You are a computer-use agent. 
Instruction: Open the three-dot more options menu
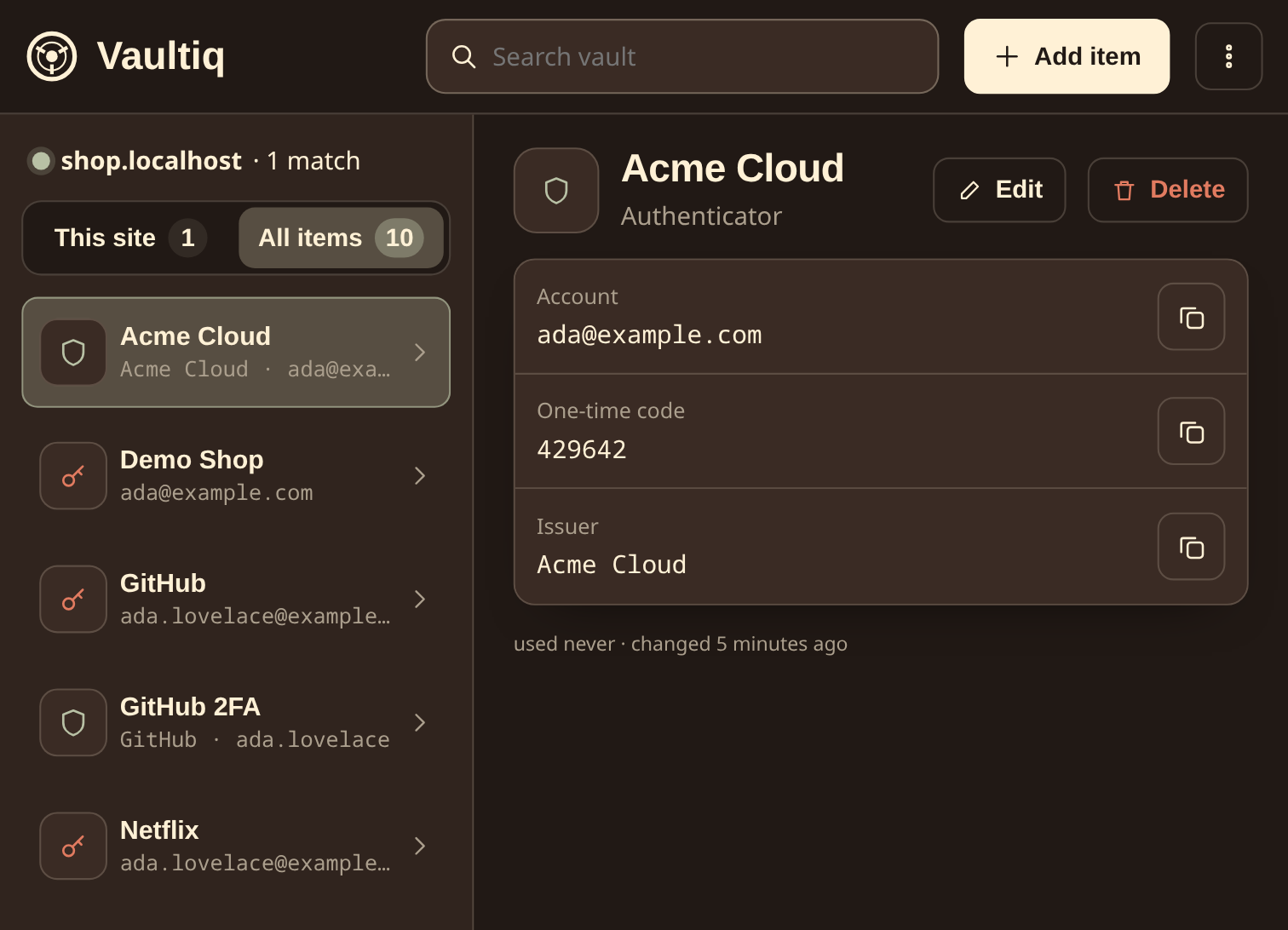click(x=1228, y=56)
